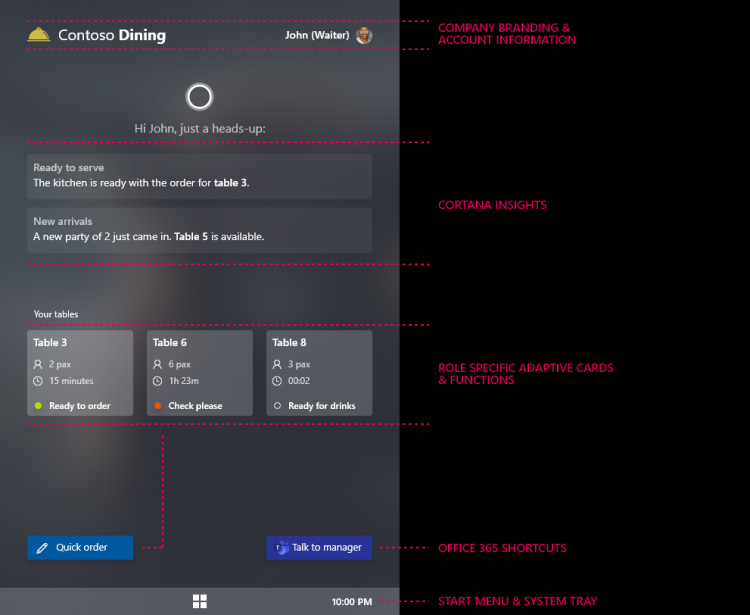Viewport: 750px width, 615px height.
Task: Select the green Ready to order status dot
Action: [x=38, y=406]
